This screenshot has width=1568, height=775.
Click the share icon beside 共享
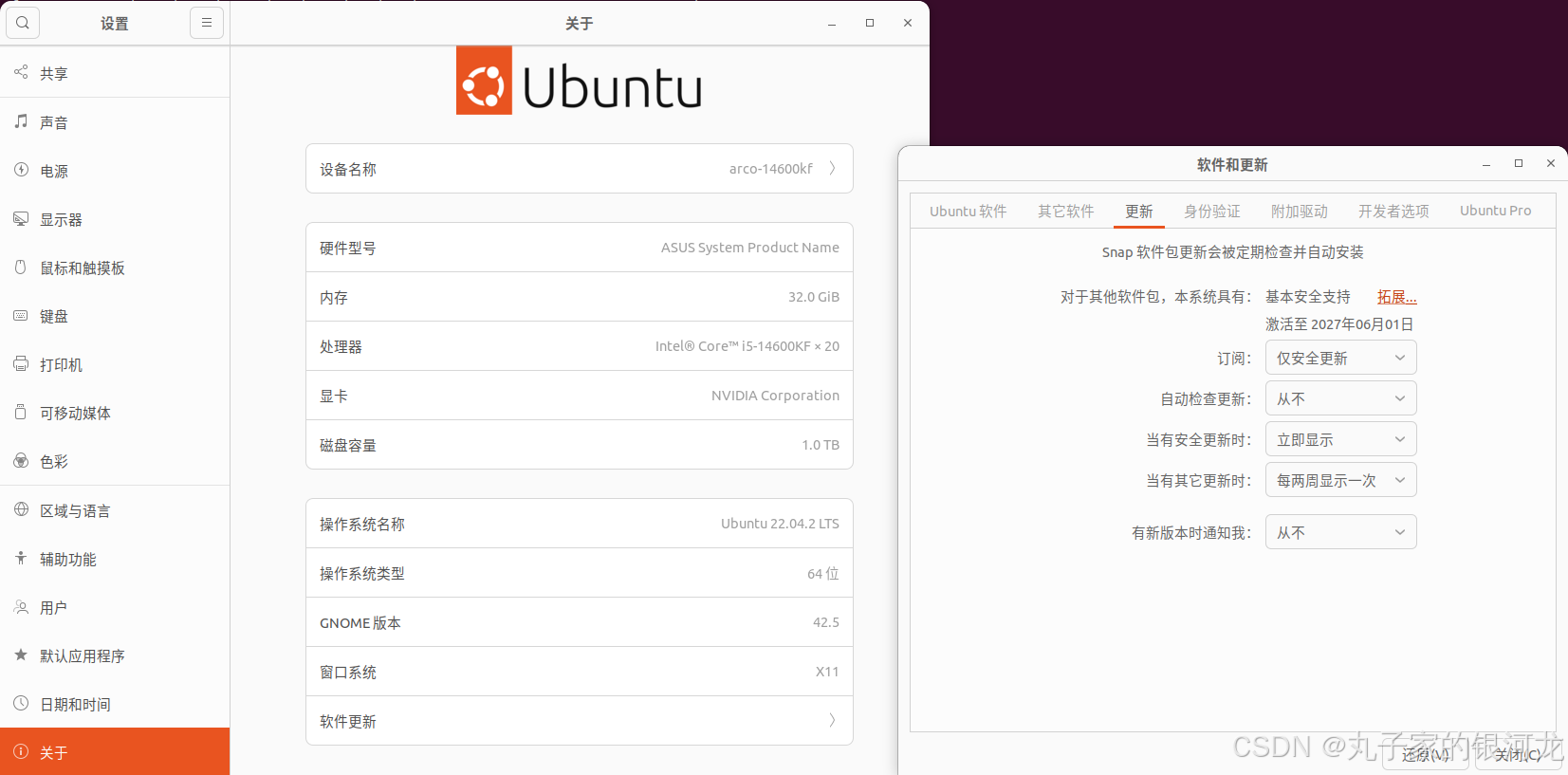click(x=21, y=72)
